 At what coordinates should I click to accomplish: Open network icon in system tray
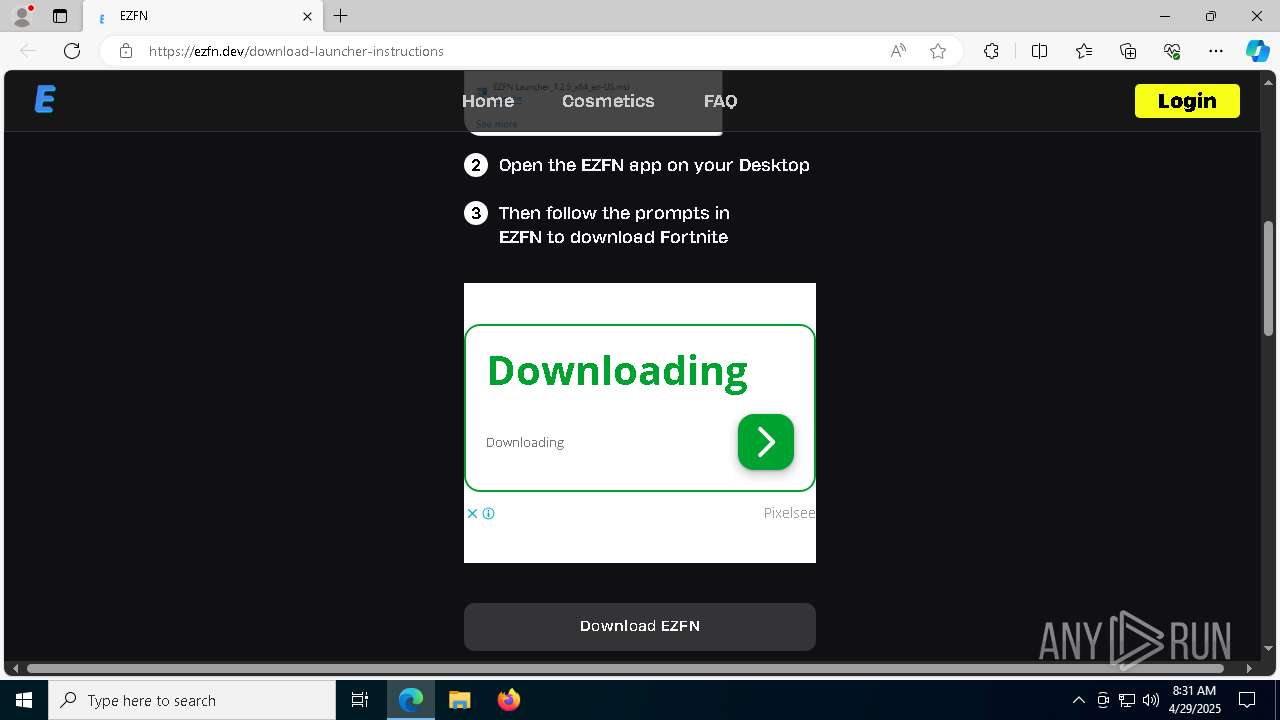tap(1127, 700)
